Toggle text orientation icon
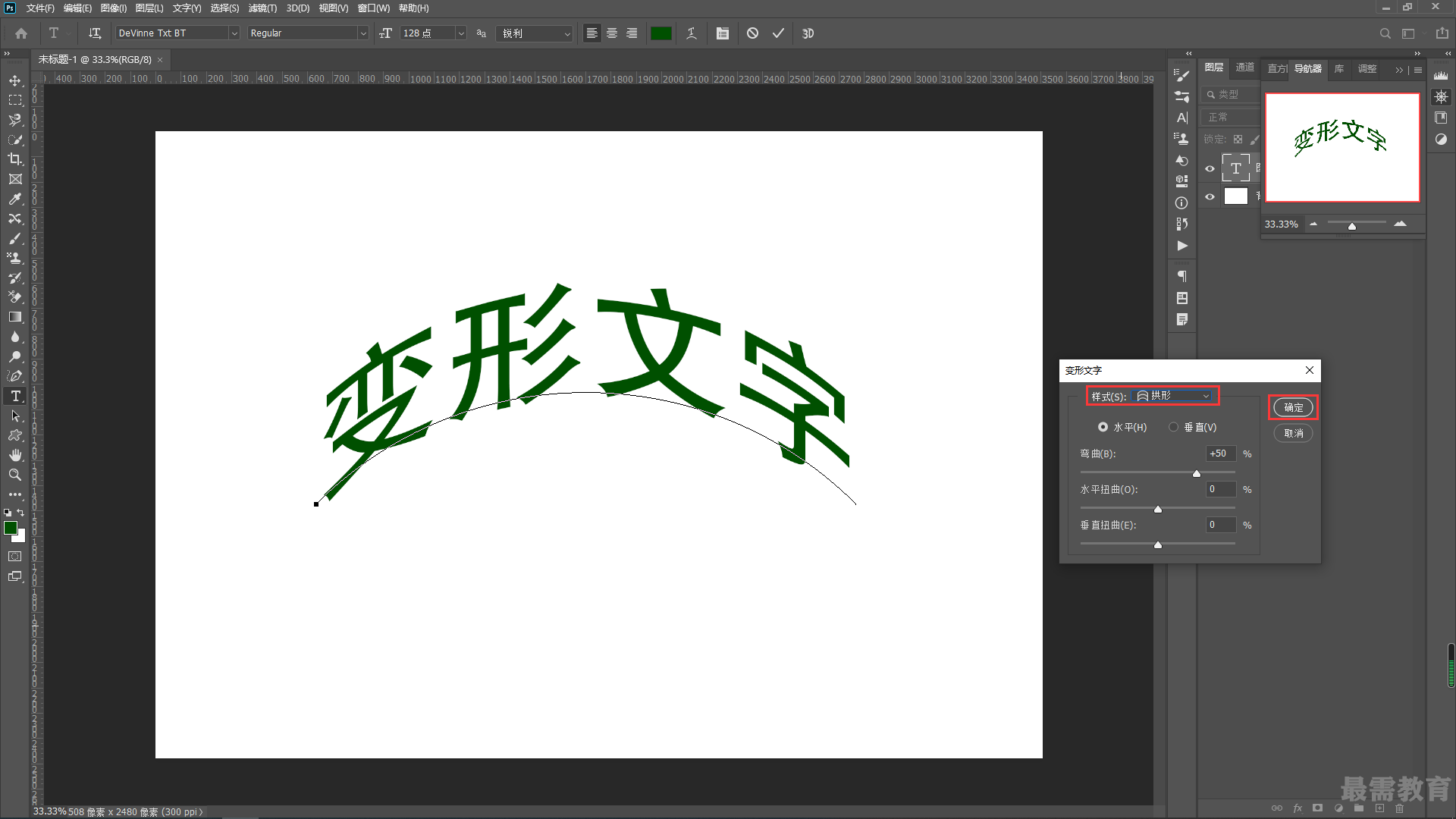The width and height of the screenshot is (1456, 819). tap(95, 33)
